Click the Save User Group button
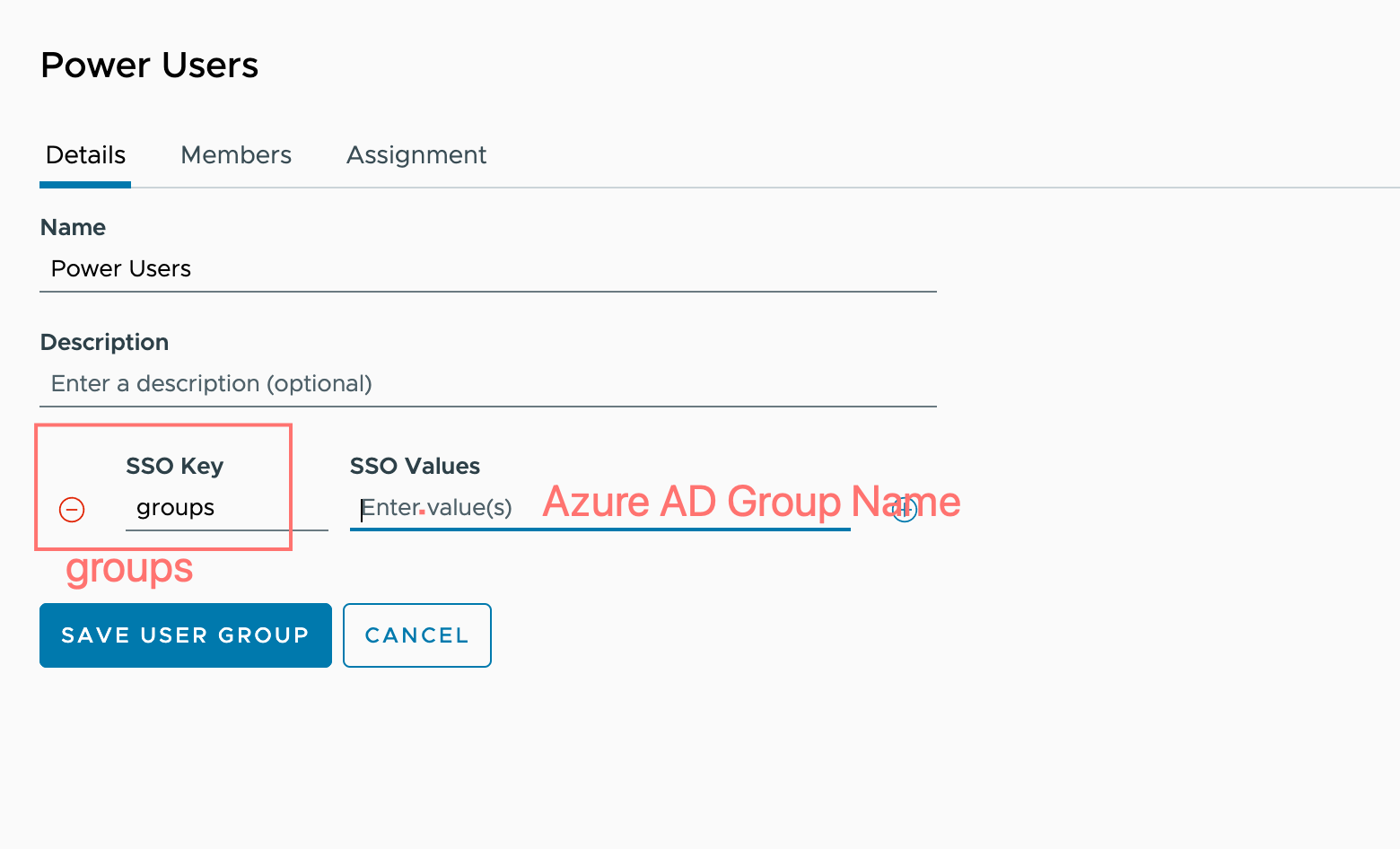Viewport: 1400px width, 849px height. pos(186,635)
